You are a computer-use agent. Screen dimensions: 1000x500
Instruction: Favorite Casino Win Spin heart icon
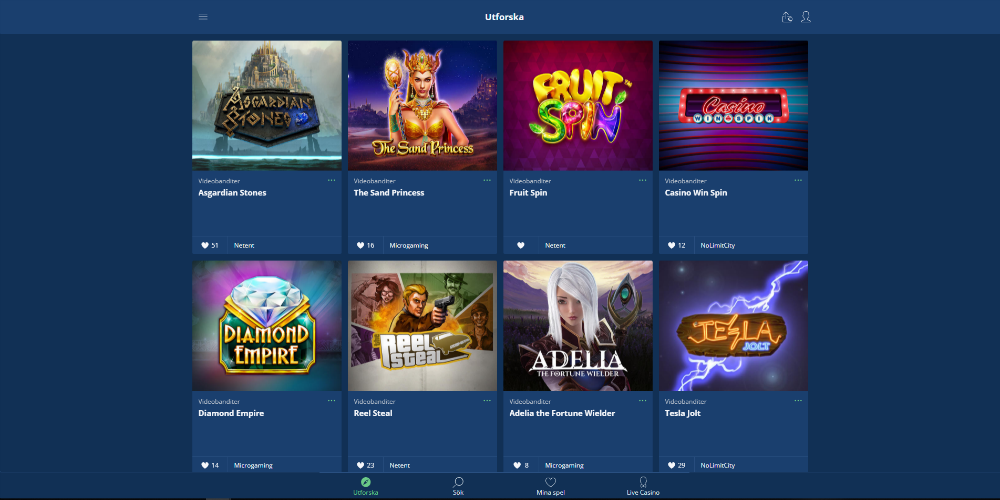tap(672, 246)
